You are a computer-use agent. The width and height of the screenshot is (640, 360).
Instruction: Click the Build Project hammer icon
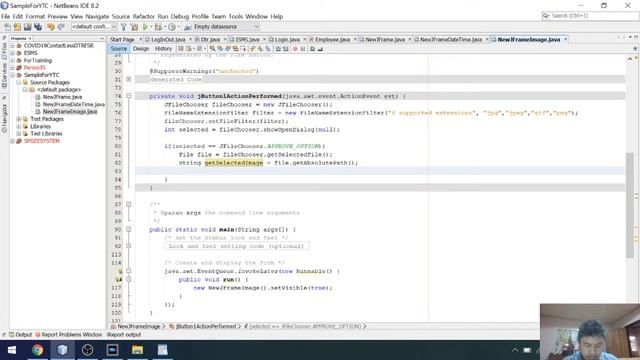(124, 27)
